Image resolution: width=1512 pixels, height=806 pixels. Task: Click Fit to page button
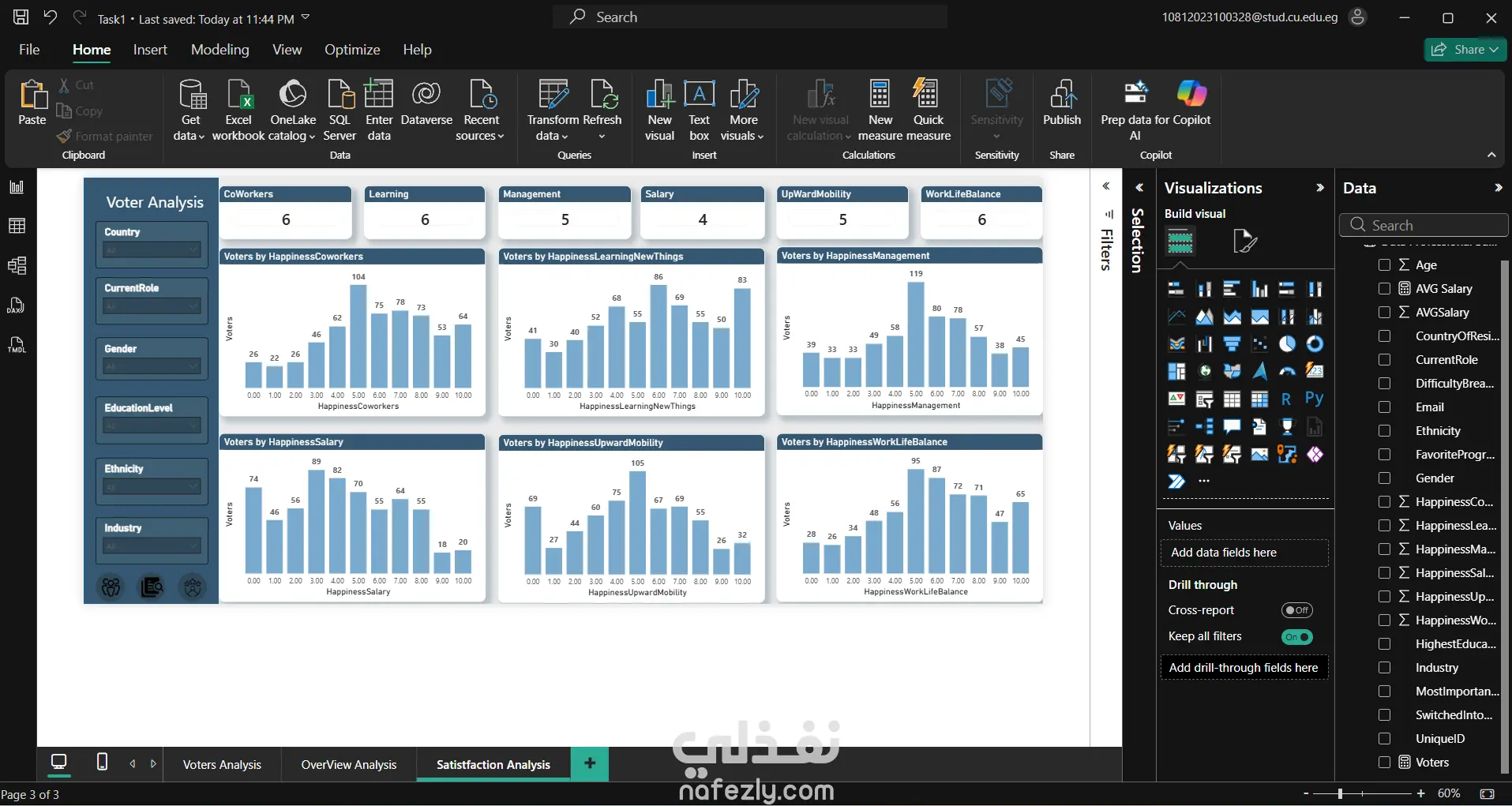[1488, 793]
